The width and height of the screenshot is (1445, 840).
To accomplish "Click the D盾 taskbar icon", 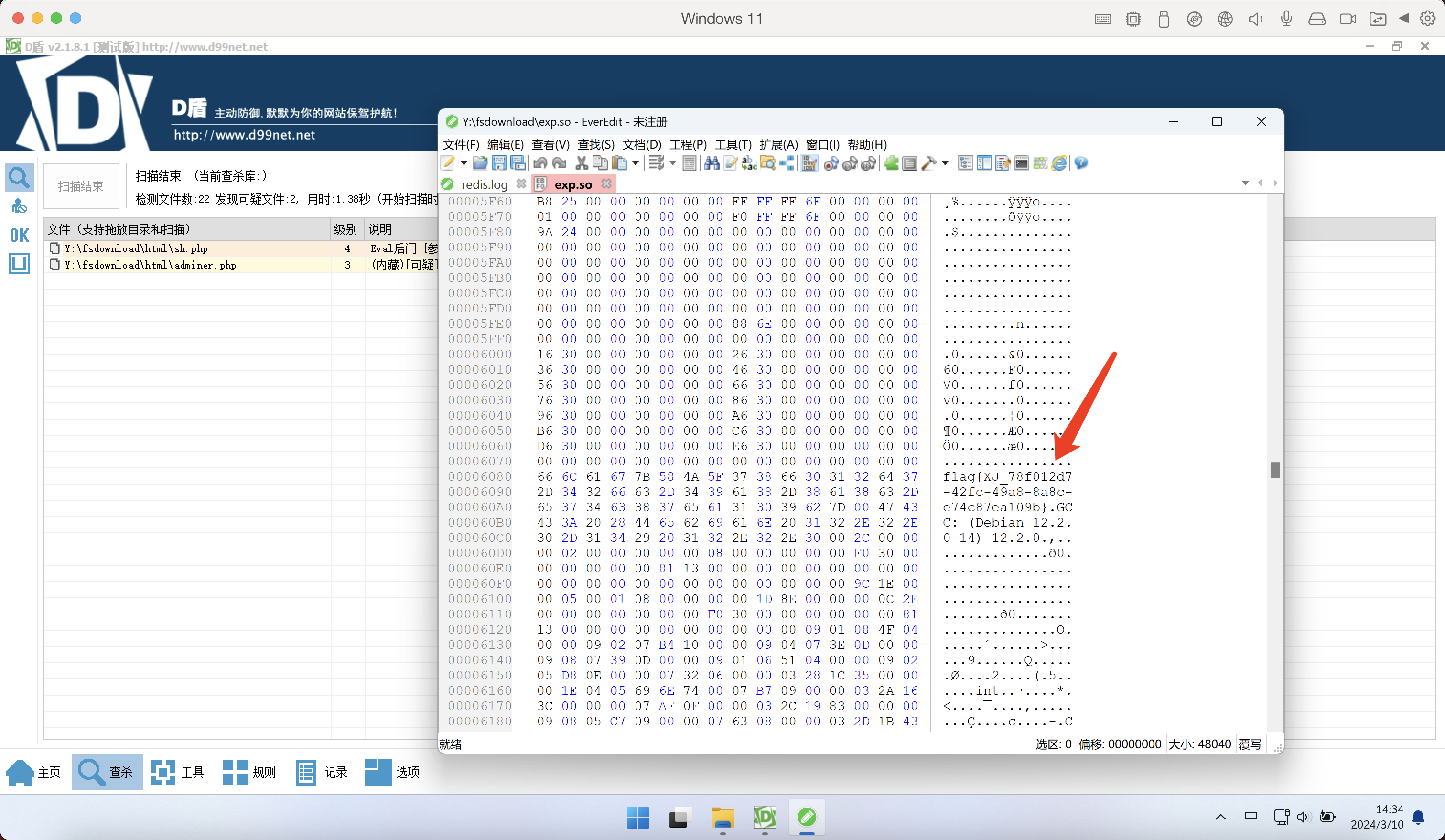I will click(x=765, y=817).
